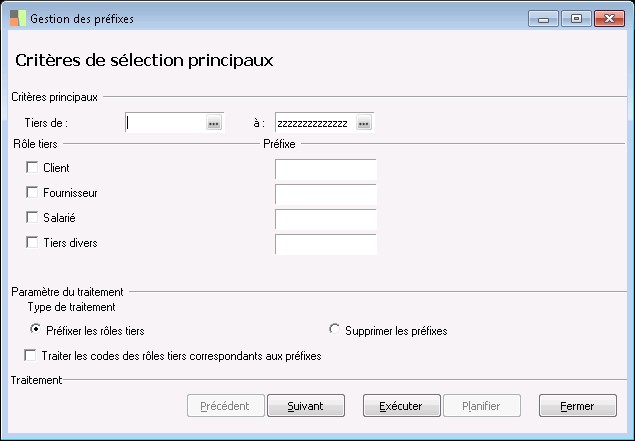635x441 pixels.
Task: Open lookup for 'à' upper bound field
Action: tap(363, 123)
